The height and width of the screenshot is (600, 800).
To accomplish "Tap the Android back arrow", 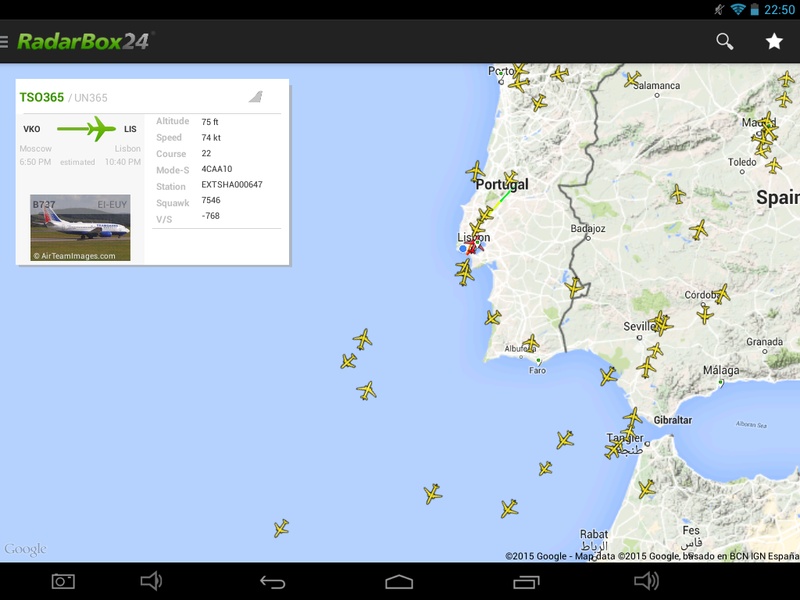I will tap(272, 582).
